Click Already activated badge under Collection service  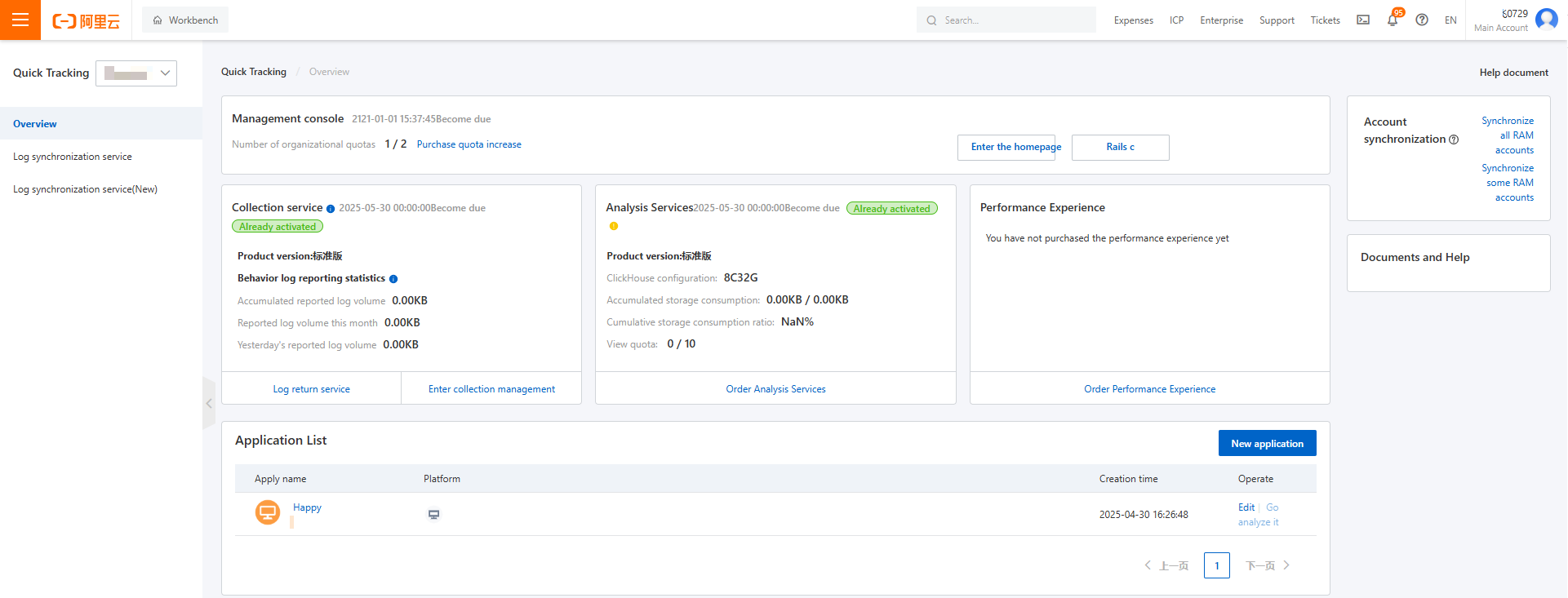278,227
